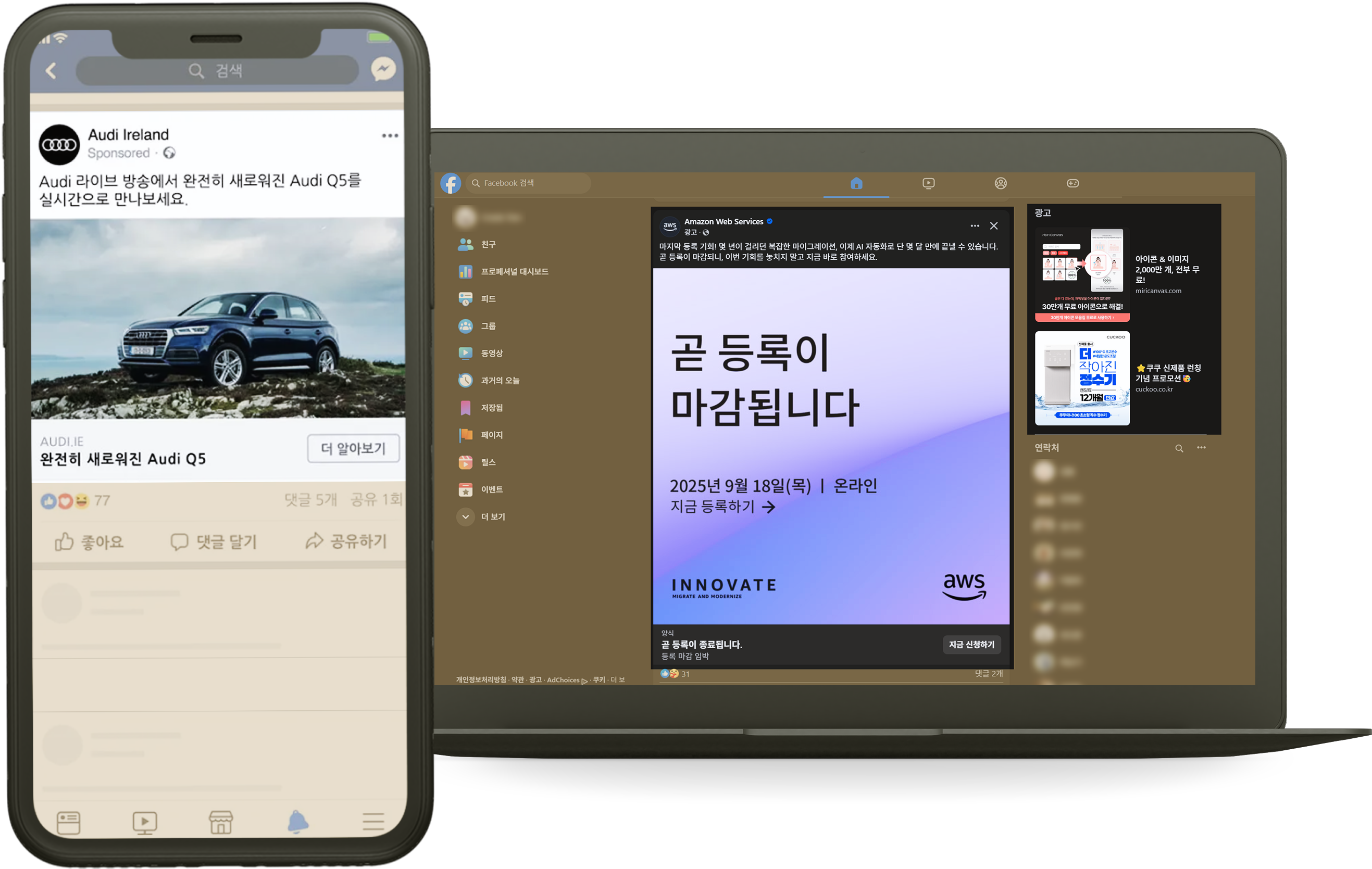The image size is (1372, 869).
Task: Open phone hamburger menu icon
Action: [373, 822]
